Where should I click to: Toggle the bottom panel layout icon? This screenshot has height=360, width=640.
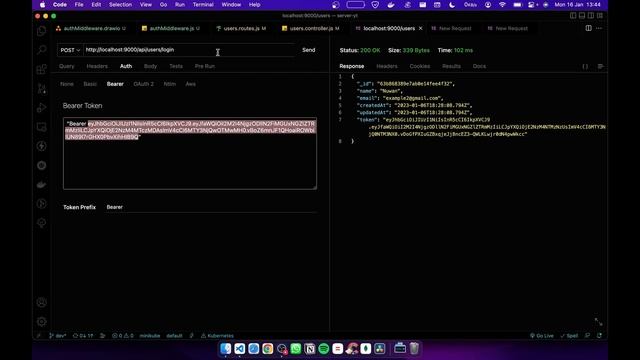(x=582, y=16)
